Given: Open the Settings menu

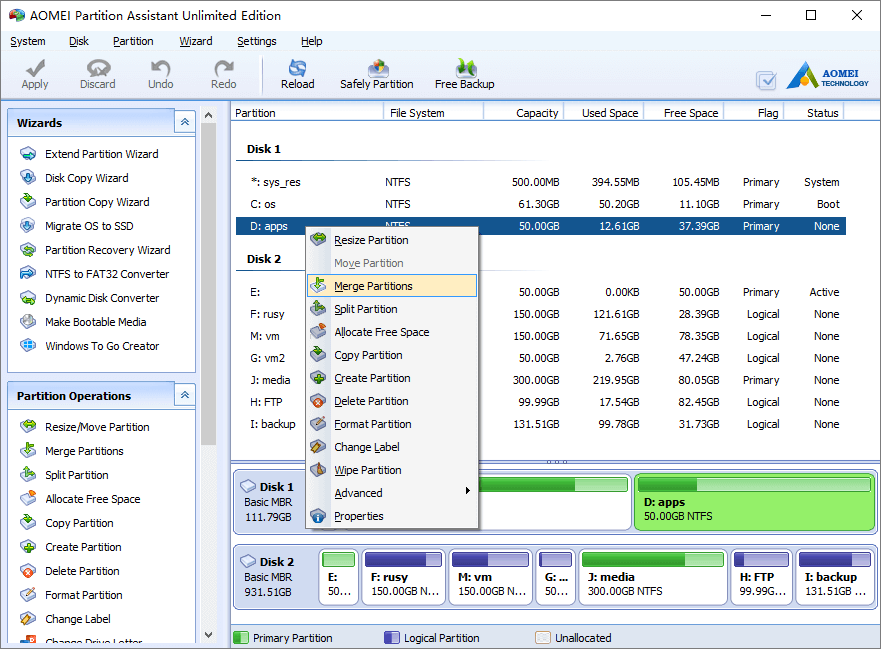Looking at the screenshot, I should pyautogui.click(x=257, y=41).
